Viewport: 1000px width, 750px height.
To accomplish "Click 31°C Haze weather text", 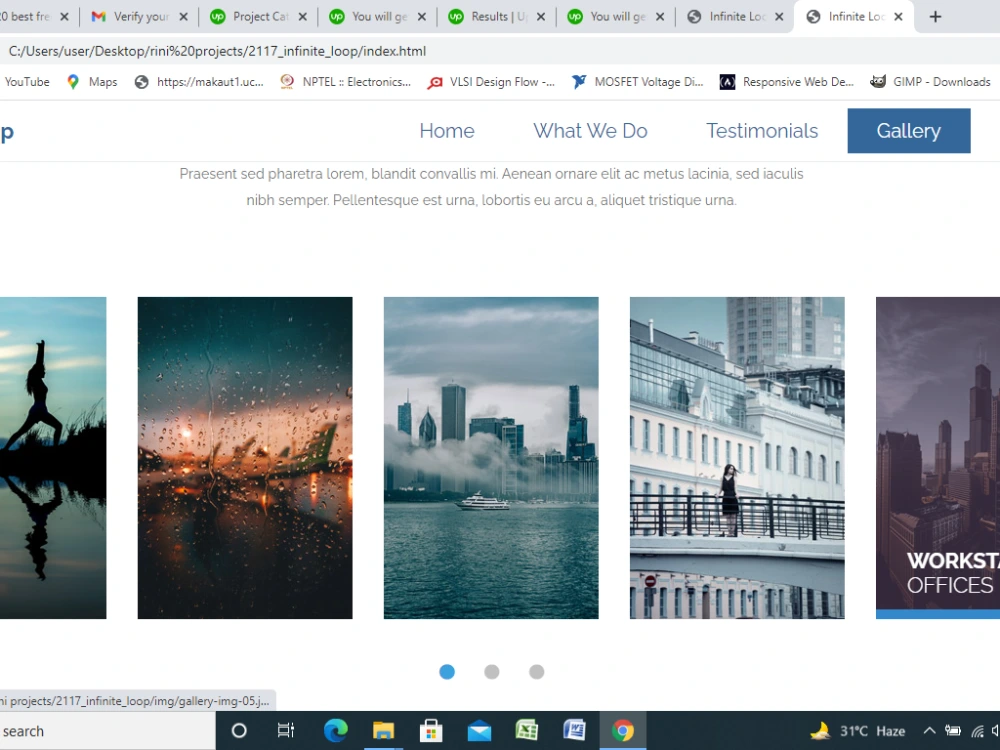I will coord(872,731).
